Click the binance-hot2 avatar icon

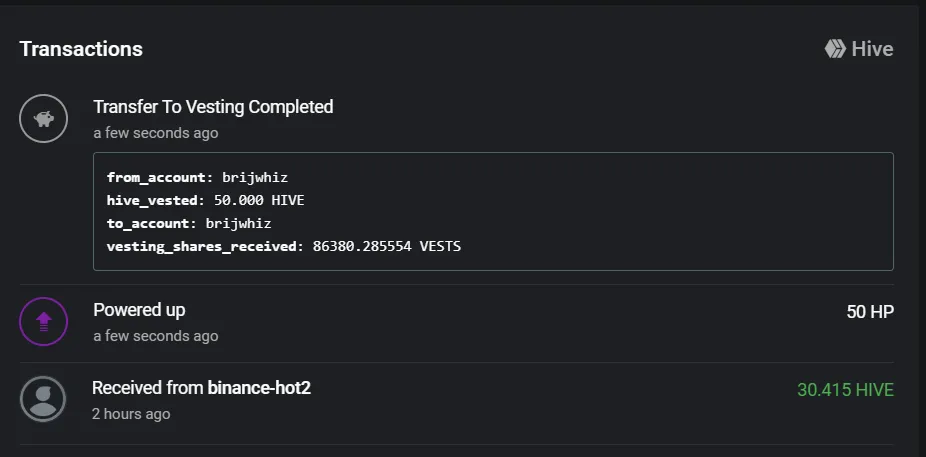43,399
